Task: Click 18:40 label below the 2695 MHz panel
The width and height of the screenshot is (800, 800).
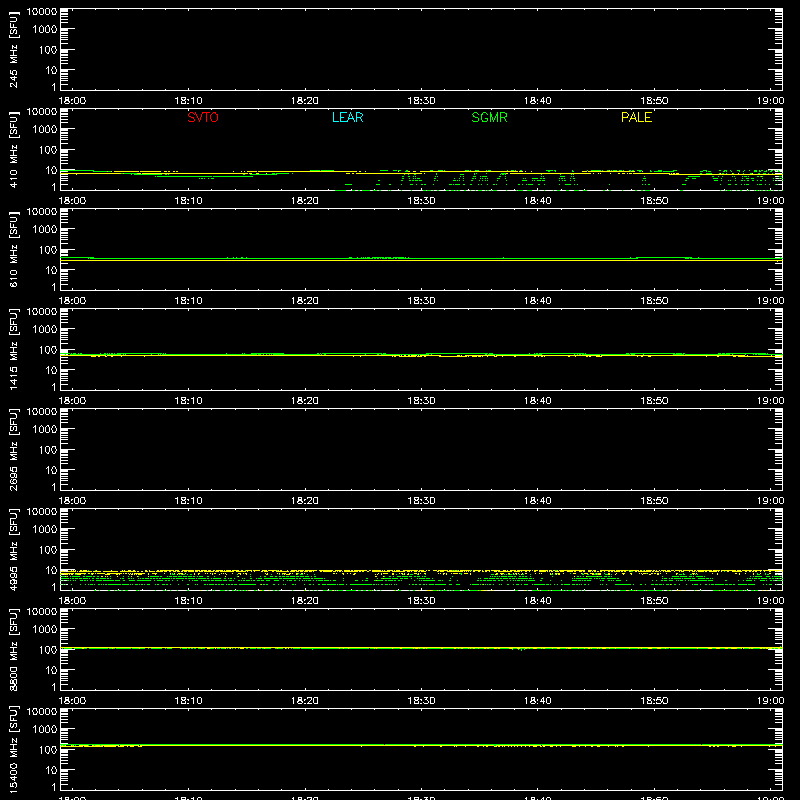Action: click(x=538, y=501)
